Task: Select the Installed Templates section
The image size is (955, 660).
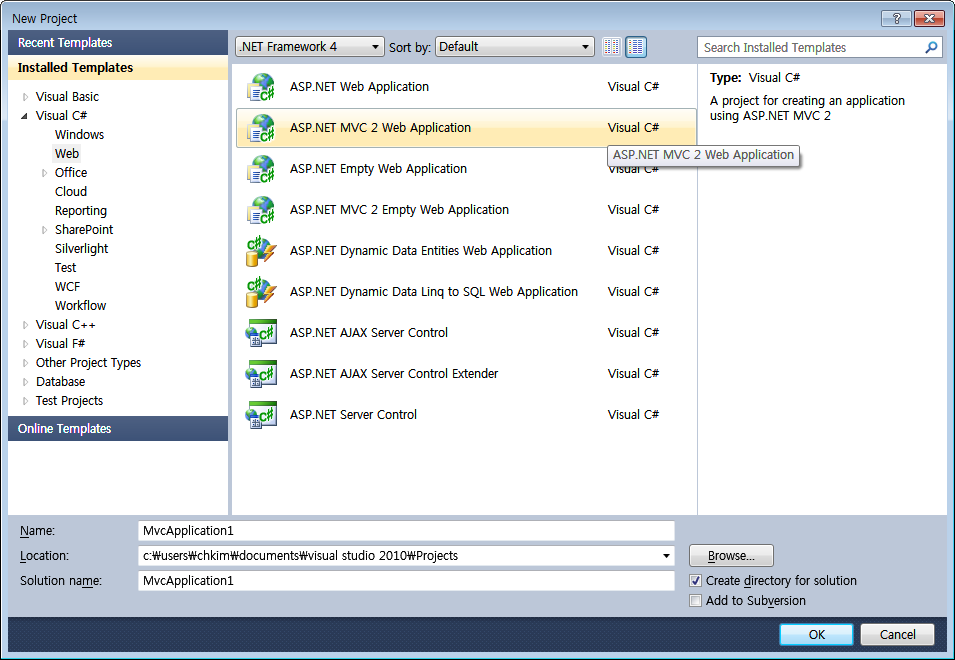Action: 118,68
